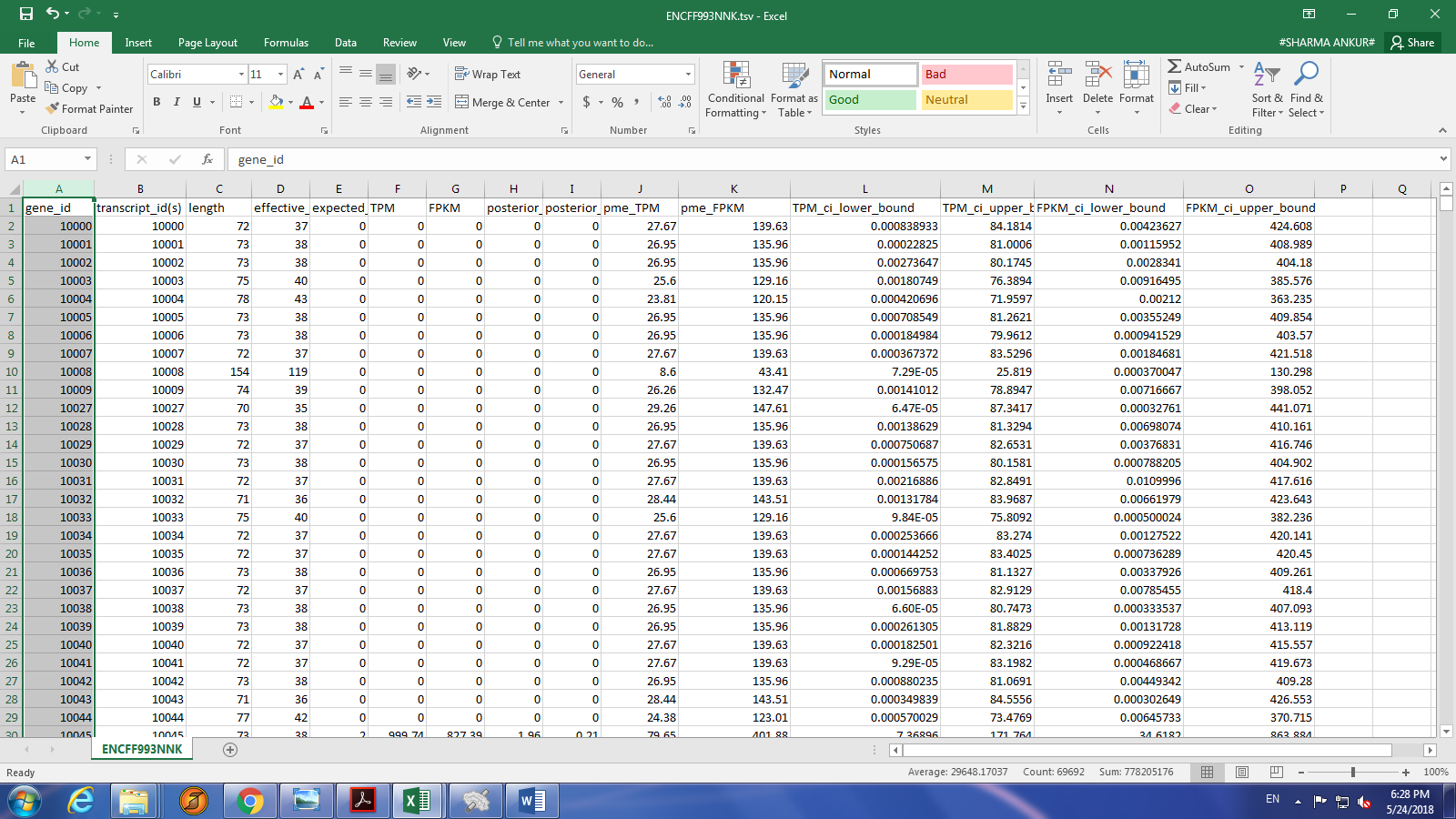Click Increase Indent icon
This screenshot has height=819, width=1456.
pos(434,102)
